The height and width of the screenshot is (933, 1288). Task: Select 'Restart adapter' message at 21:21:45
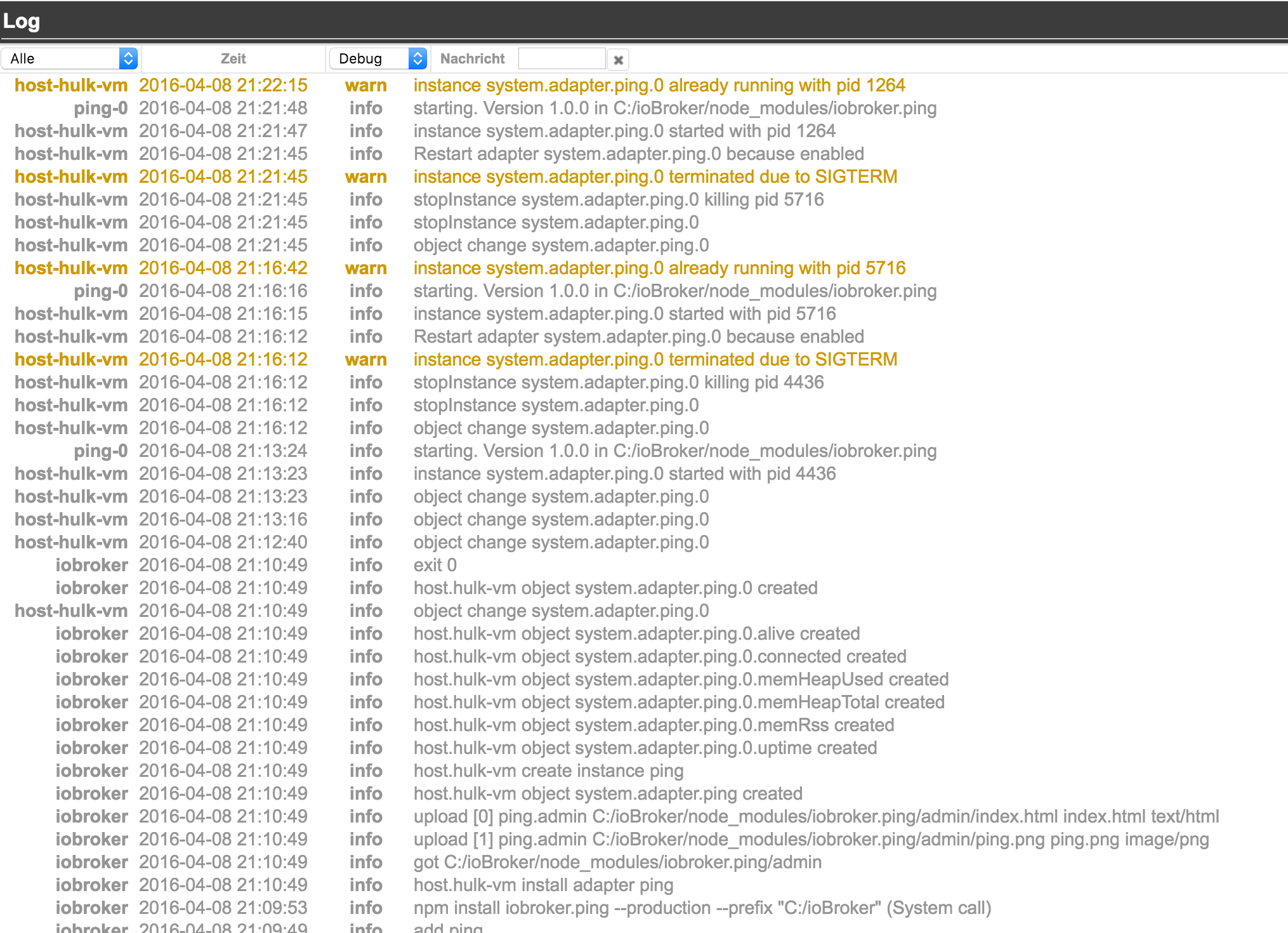coord(639,154)
